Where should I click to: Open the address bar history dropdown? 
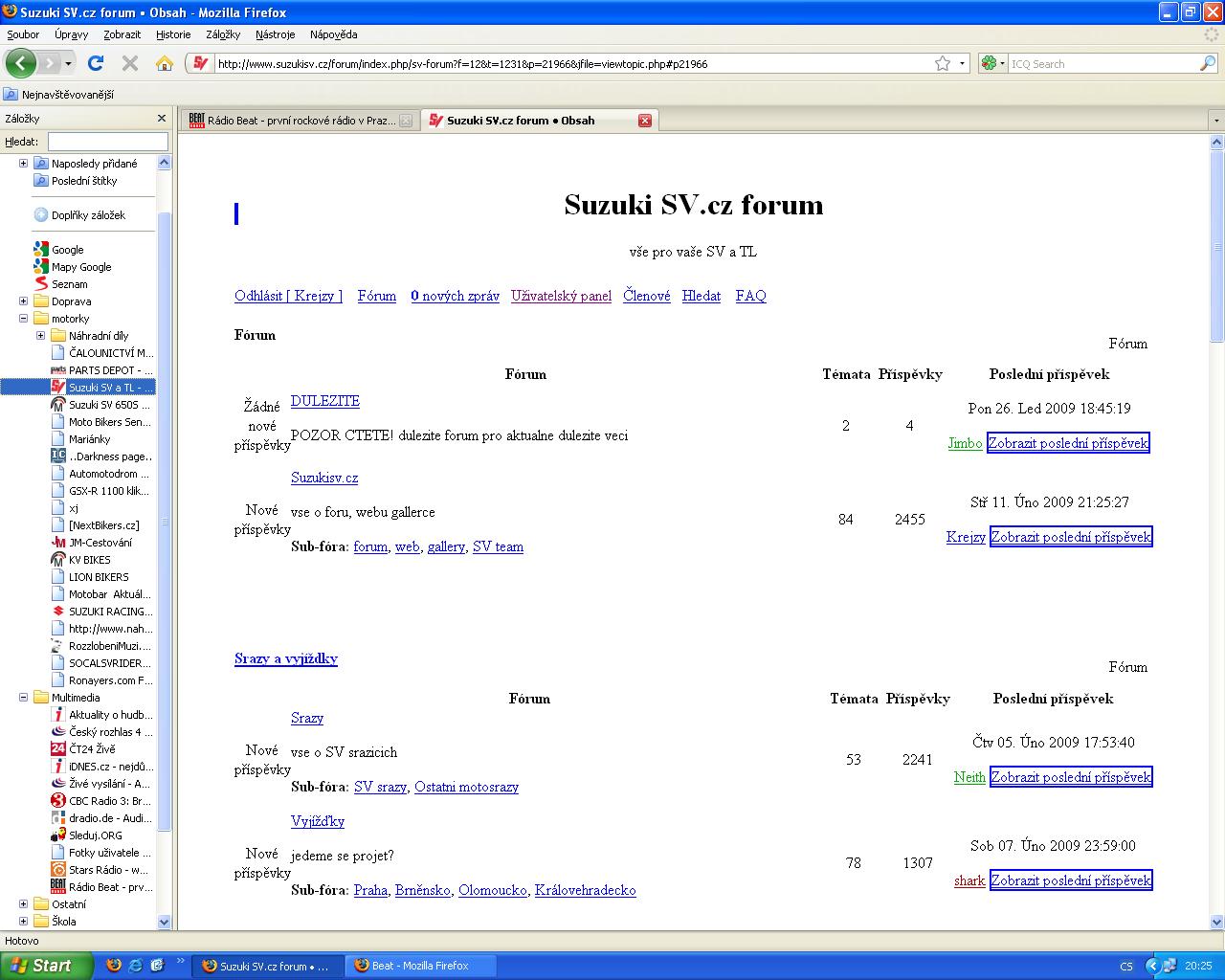pos(962,63)
